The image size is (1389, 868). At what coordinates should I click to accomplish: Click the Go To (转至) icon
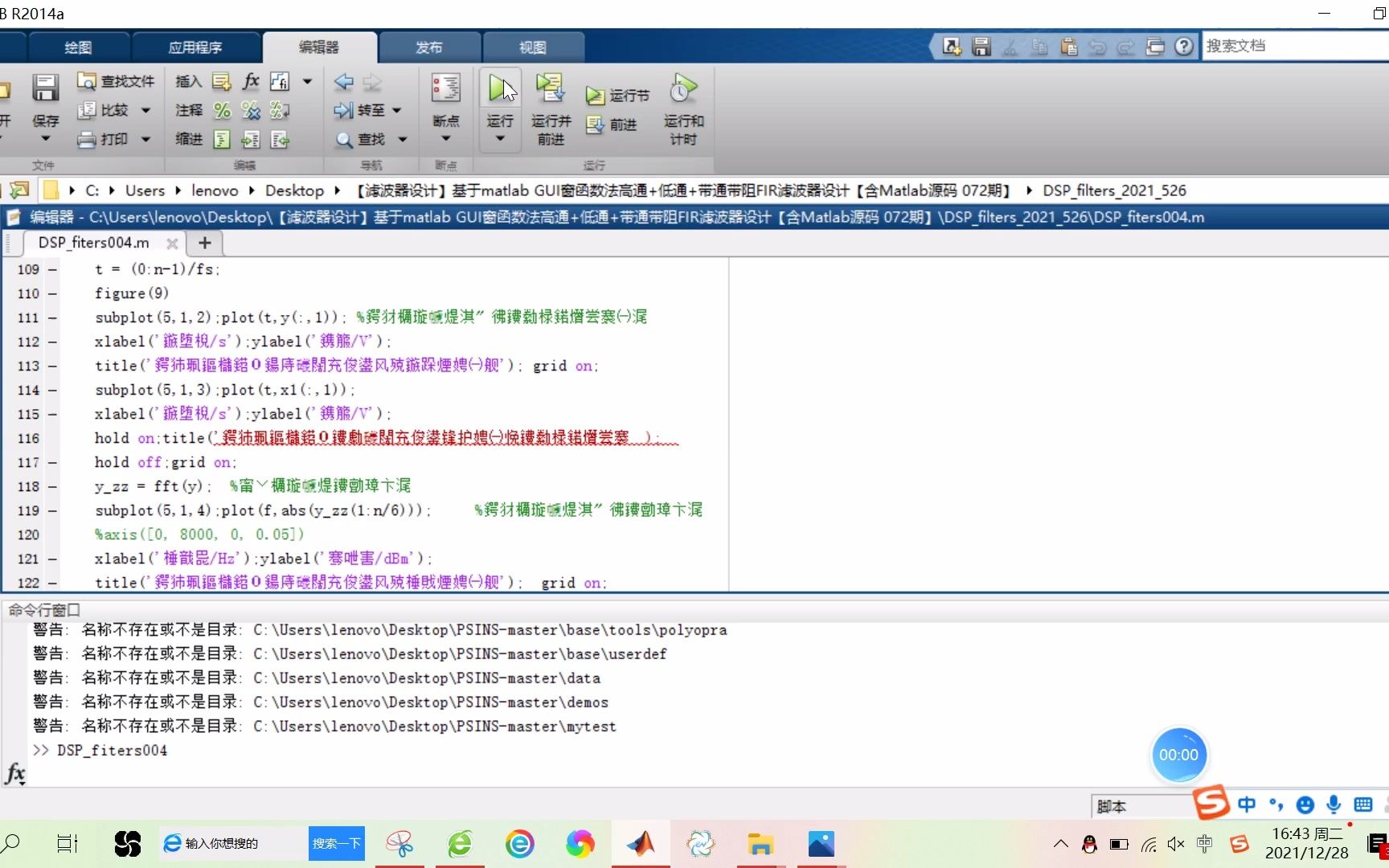click(344, 110)
